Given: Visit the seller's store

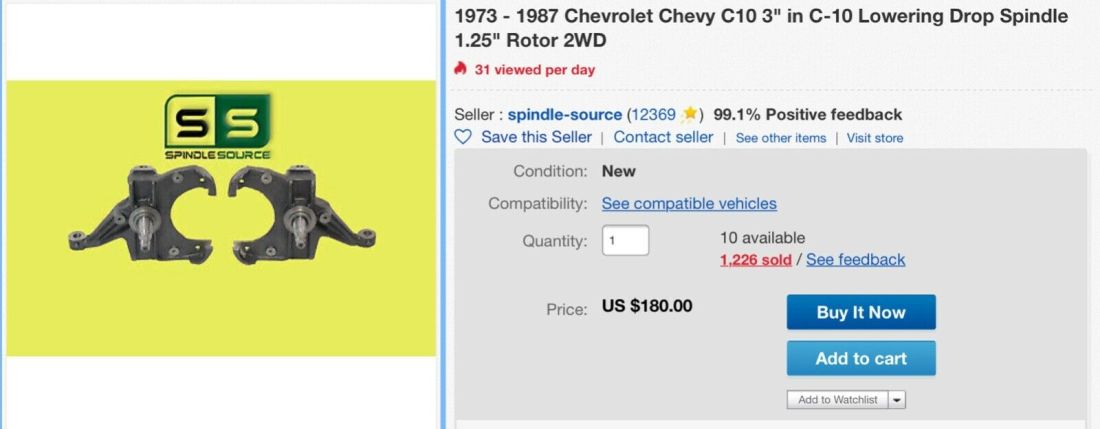Looking at the screenshot, I should tap(874, 138).
